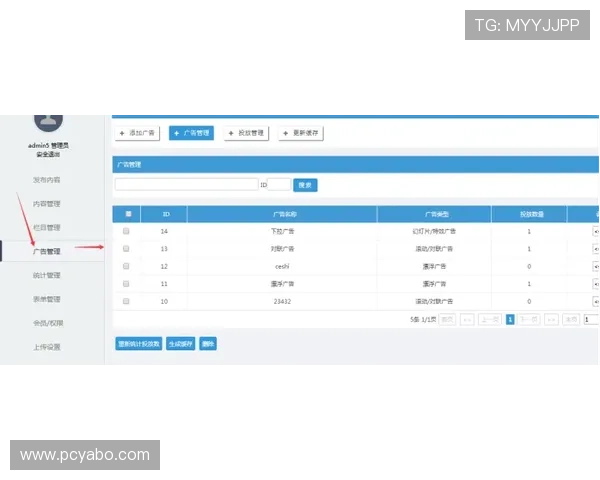Viewport: 600px width, 480px height.
Task: Open the 内容管理 sidebar menu
Action: point(47,203)
